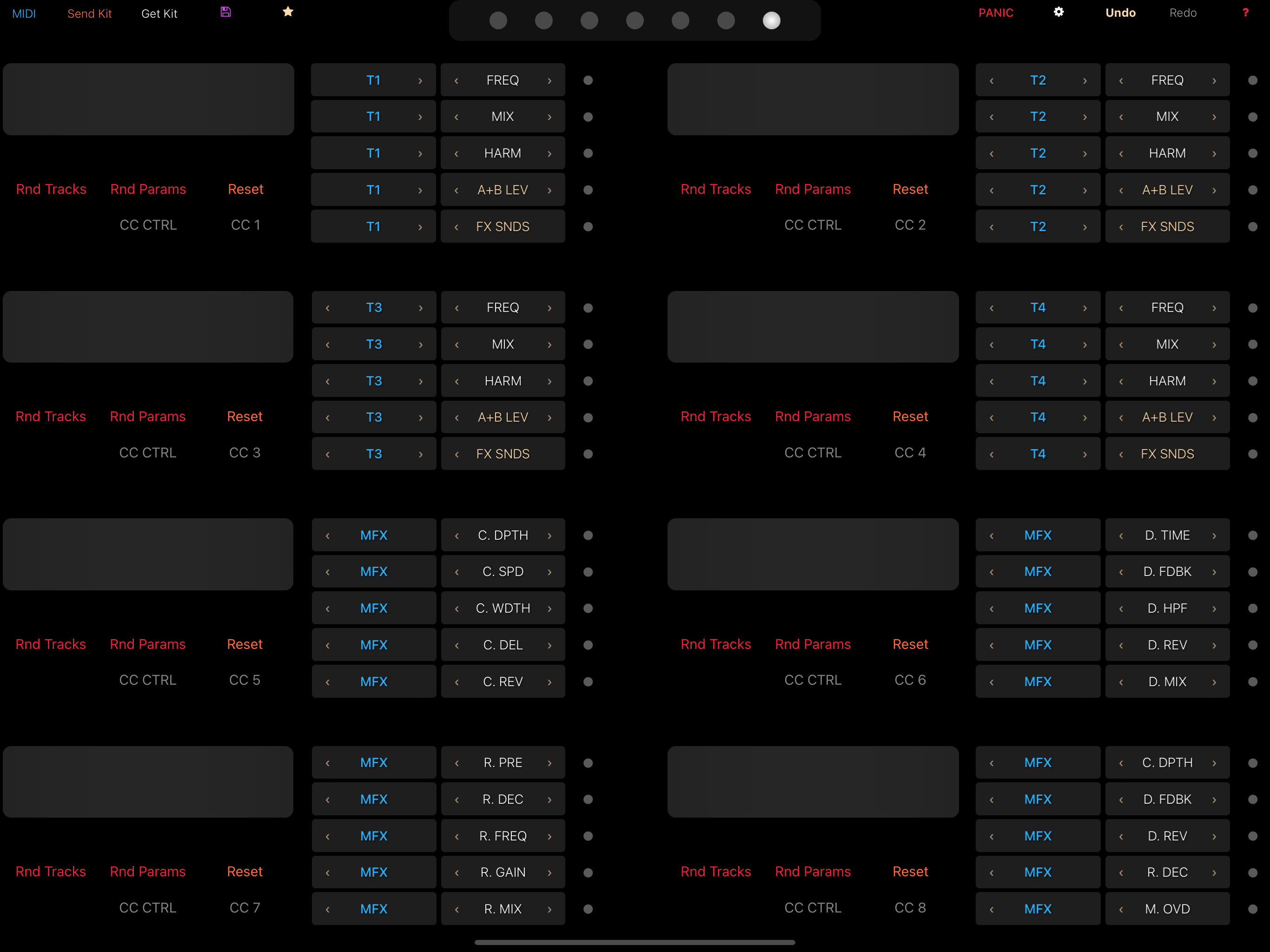Toggle dot next to T1 FREQ row
The image size is (1270, 952).
click(588, 80)
